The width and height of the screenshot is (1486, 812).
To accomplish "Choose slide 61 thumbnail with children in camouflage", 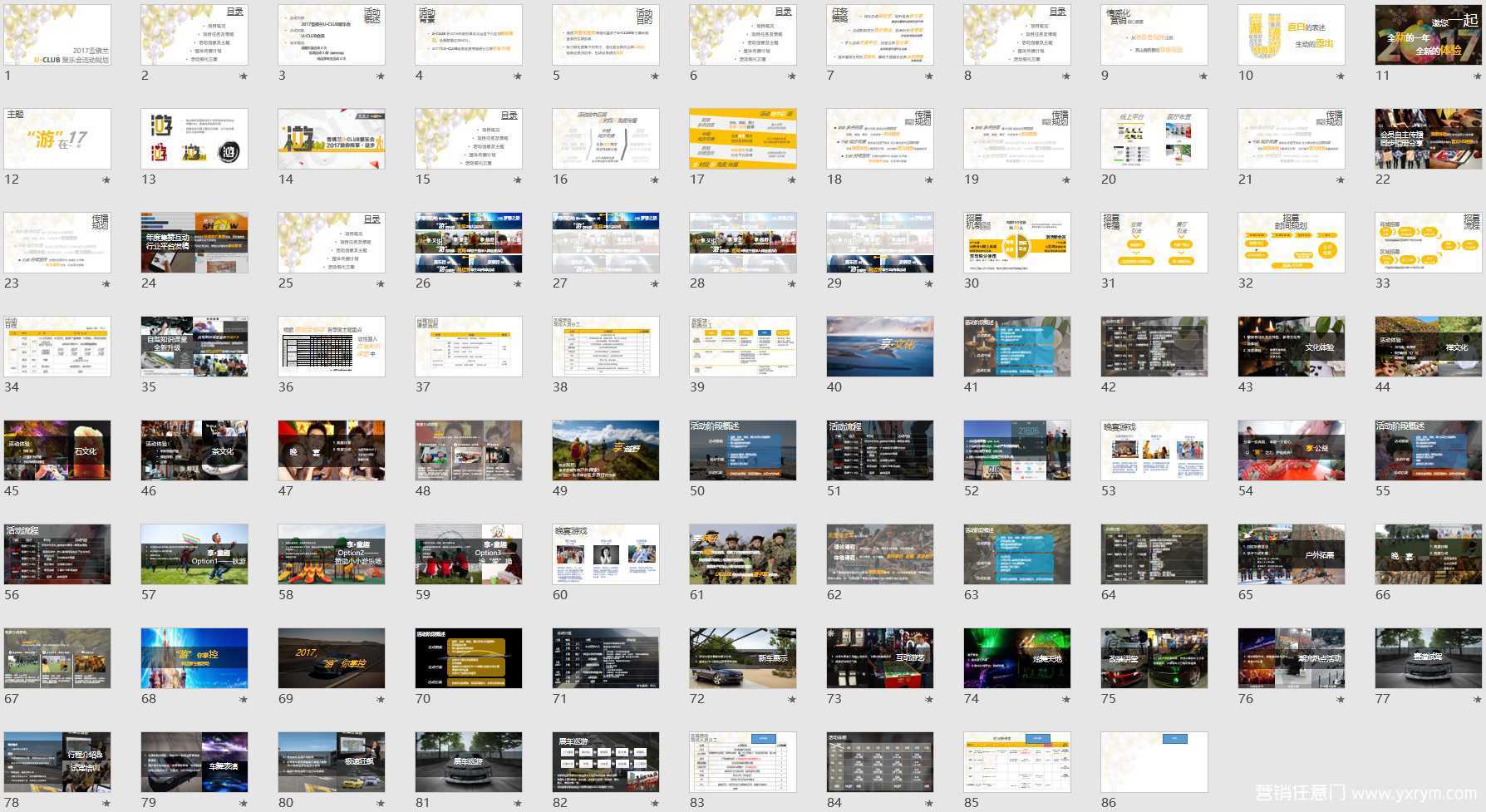I will click(x=743, y=554).
